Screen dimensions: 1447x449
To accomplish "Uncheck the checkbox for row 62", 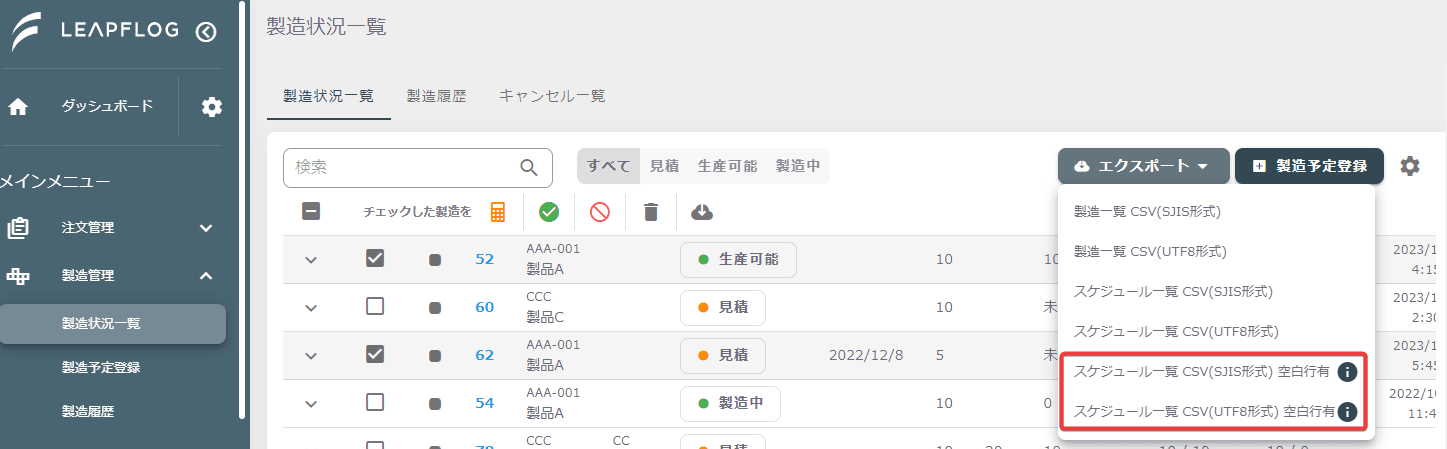I will 375,354.
